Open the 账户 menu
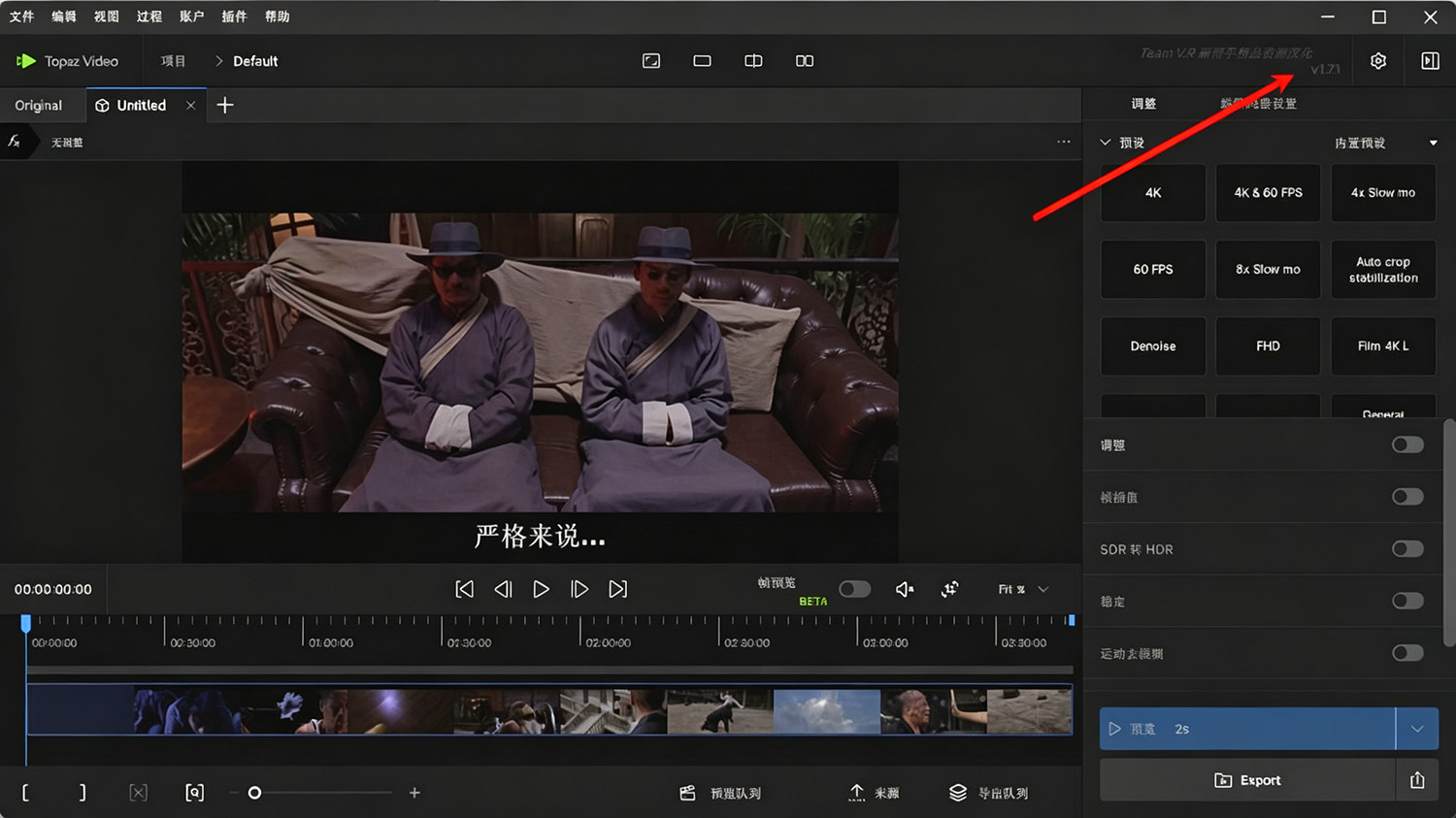 (x=192, y=16)
